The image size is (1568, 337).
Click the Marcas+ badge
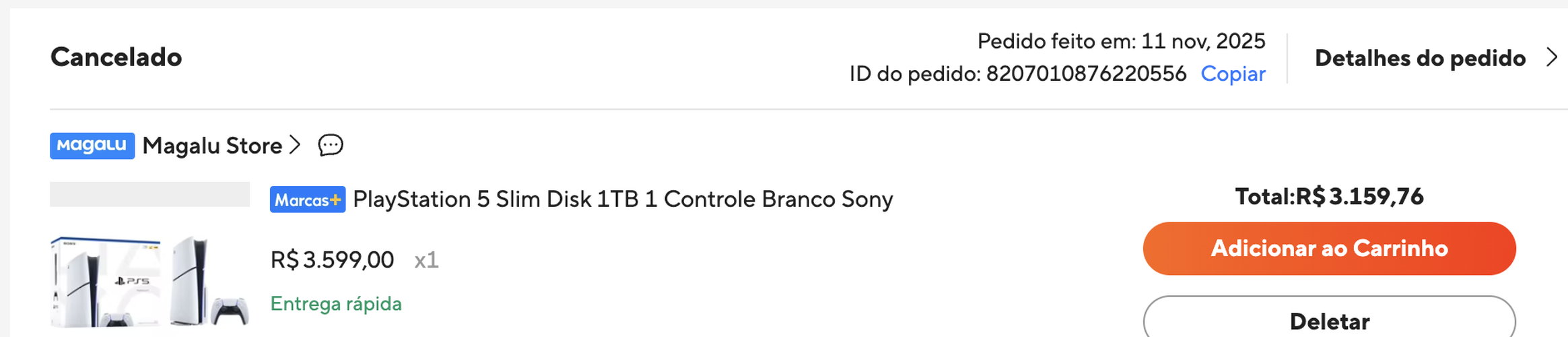(308, 200)
